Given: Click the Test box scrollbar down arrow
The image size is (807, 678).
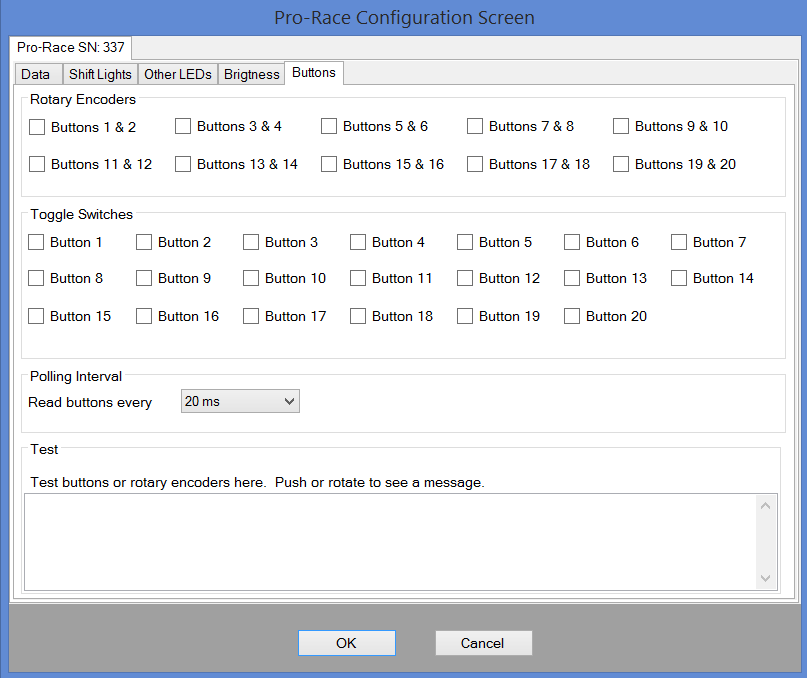Looking at the screenshot, I should [x=766, y=579].
